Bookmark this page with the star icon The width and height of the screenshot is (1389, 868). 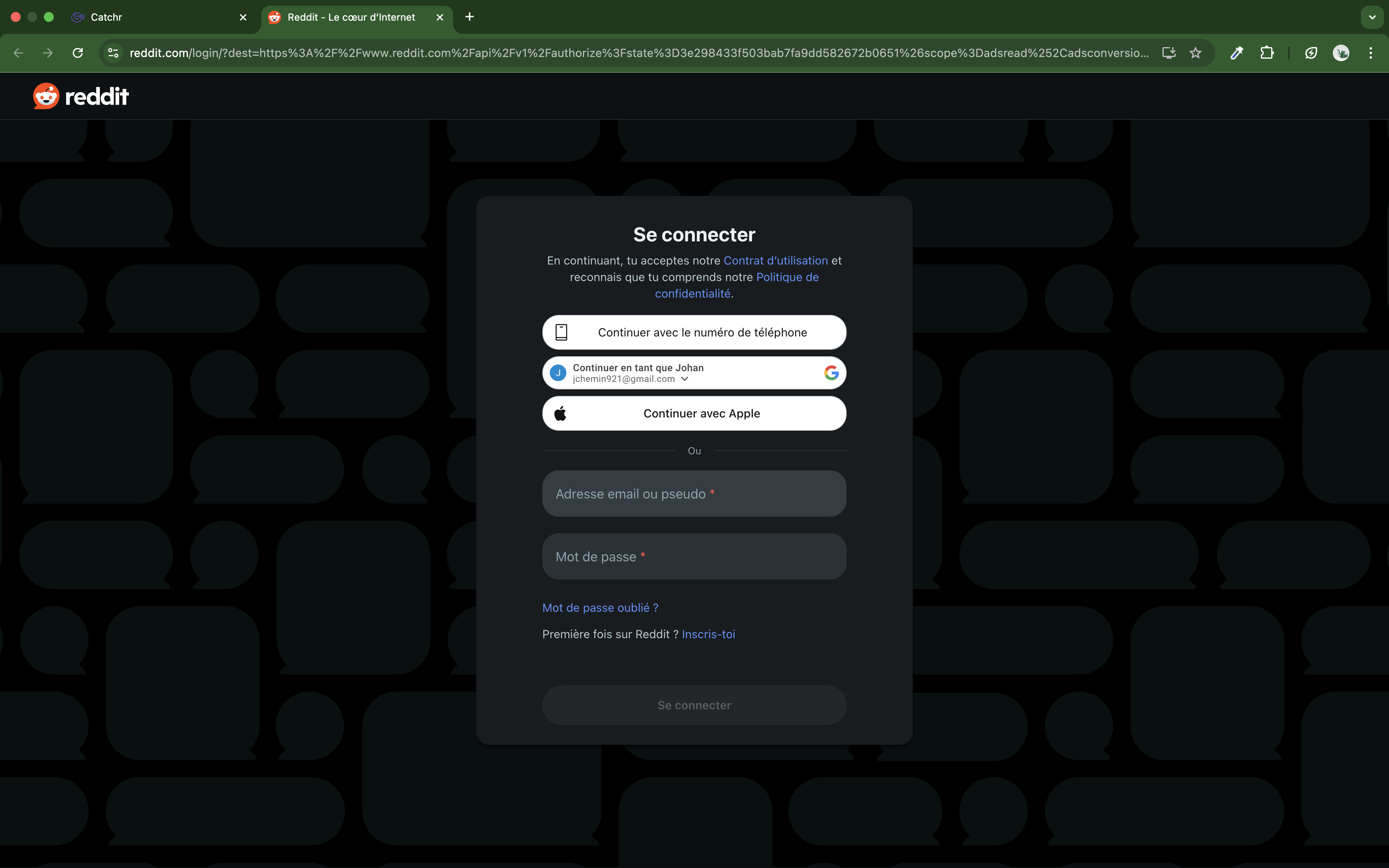(x=1196, y=53)
